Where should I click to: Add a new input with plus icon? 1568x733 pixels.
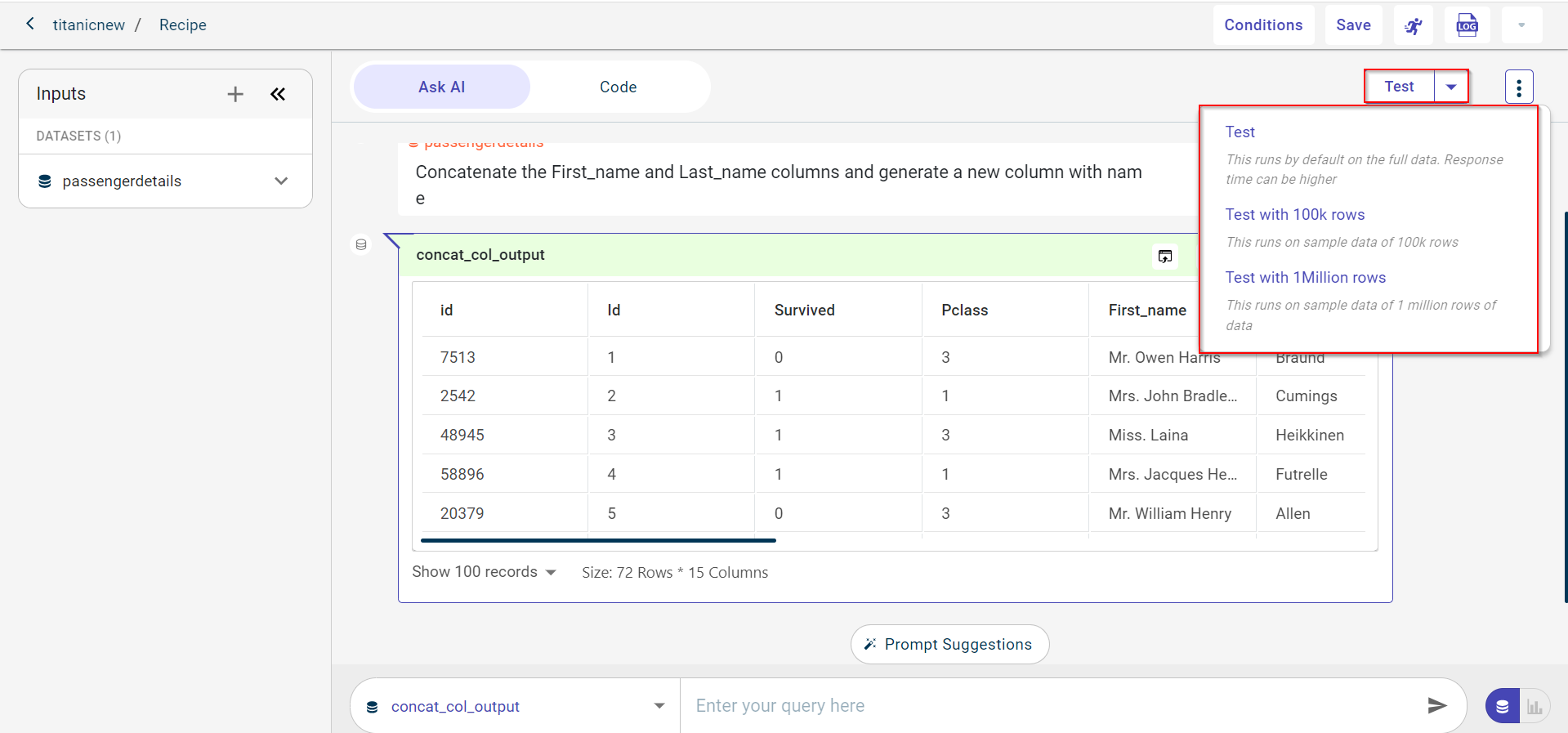[235, 95]
